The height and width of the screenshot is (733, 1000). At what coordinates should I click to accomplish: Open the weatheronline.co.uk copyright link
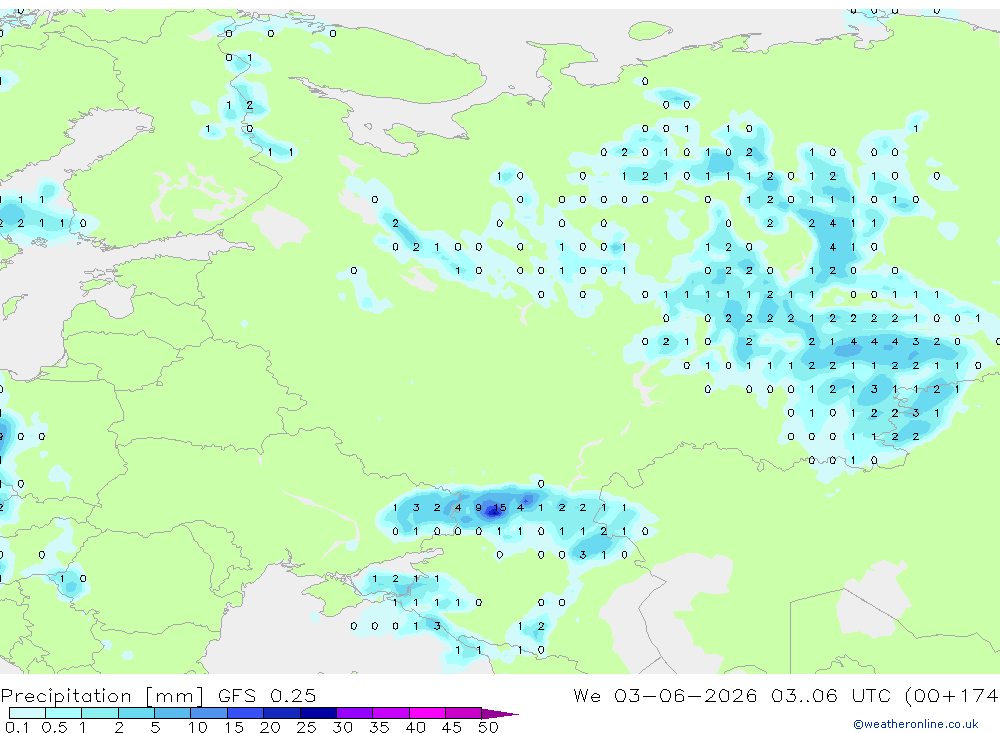click(916, 724)
